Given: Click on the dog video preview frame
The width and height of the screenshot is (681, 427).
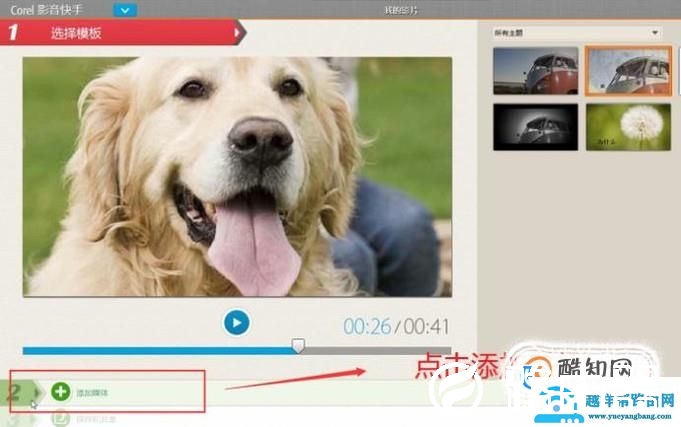Looking at the screenshot, I should coord(236,175).
